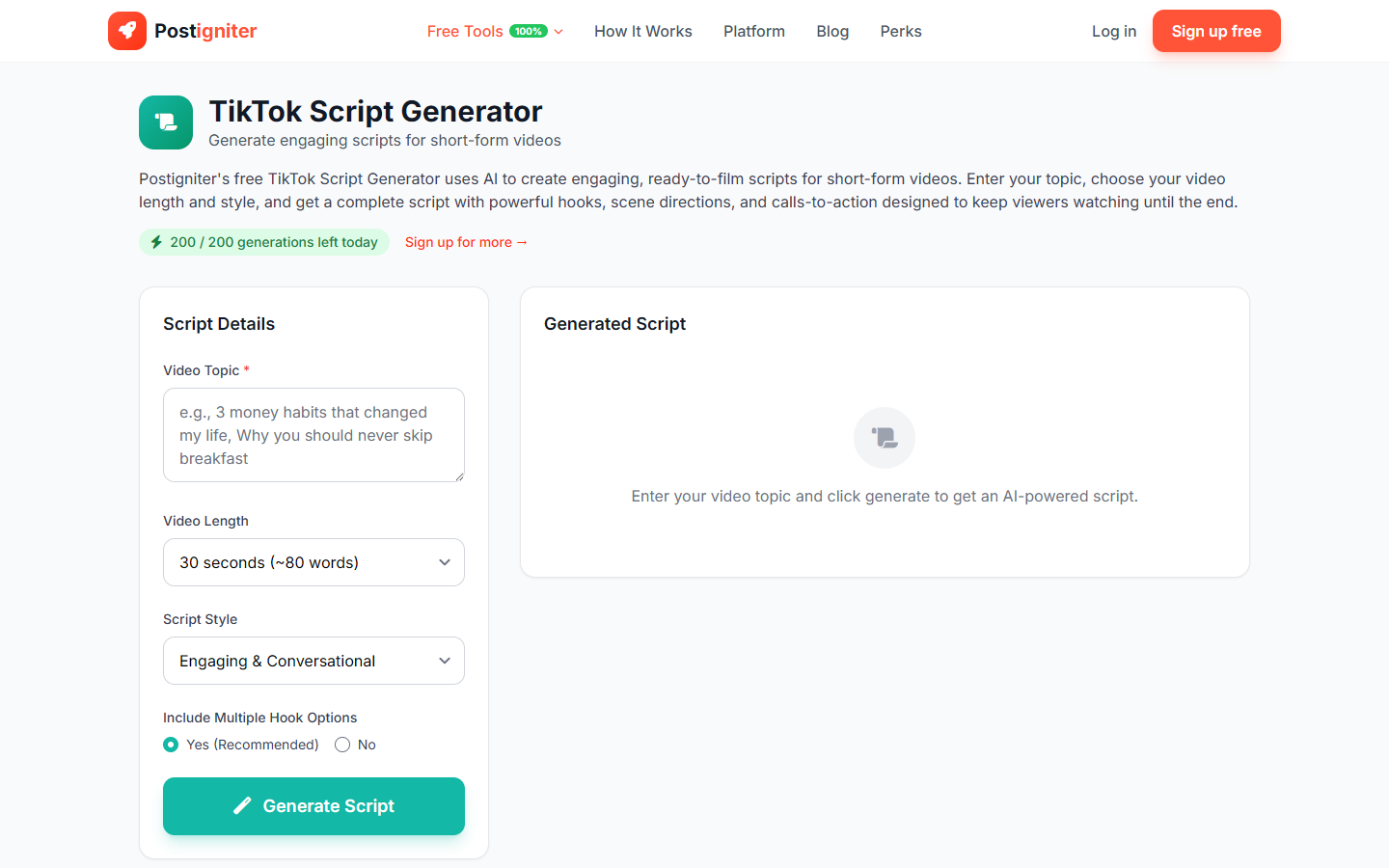
Task: Select No for multiple hook options
Action: 342,745
